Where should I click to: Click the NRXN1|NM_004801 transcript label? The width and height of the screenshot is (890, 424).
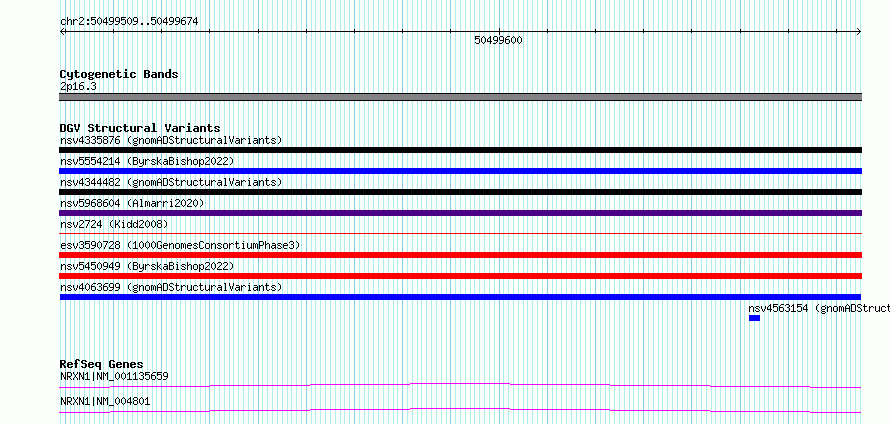[105, 401]
